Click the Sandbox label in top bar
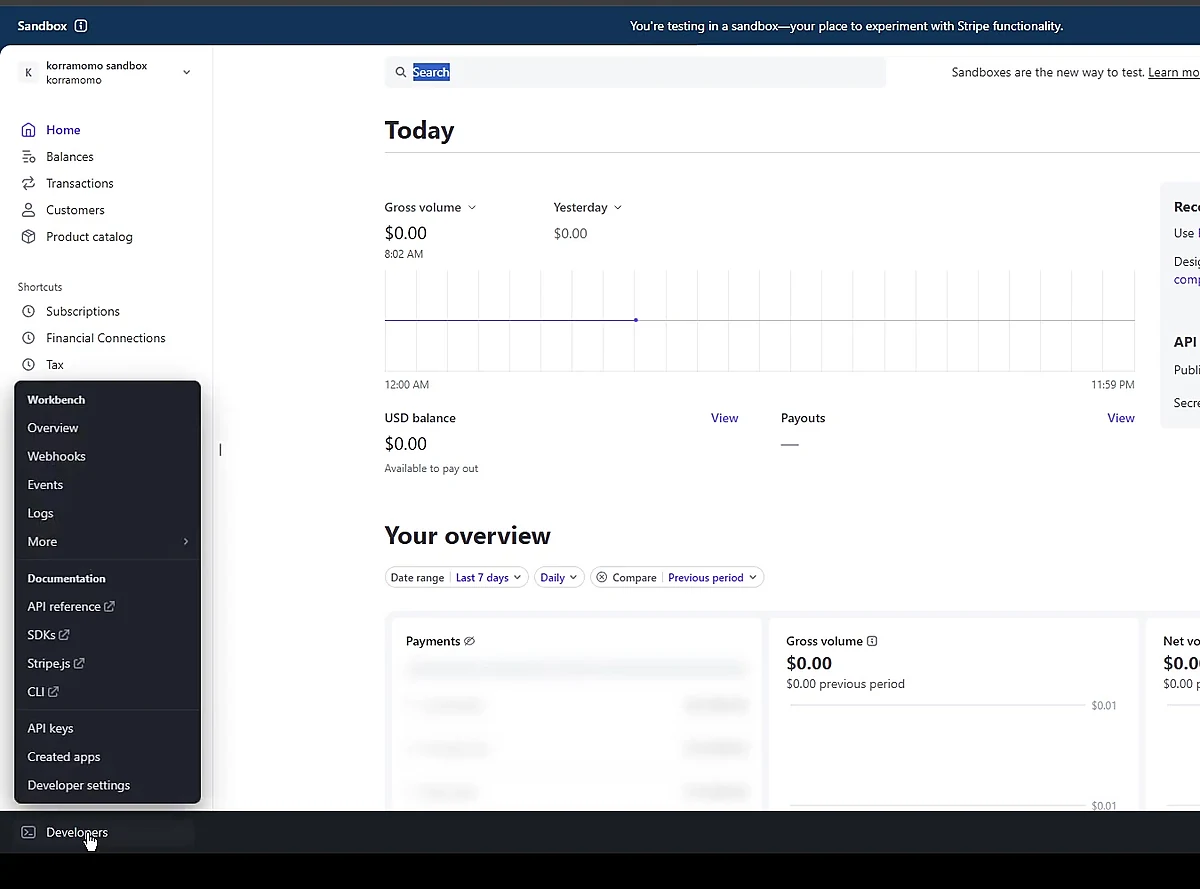 [42, 26]
